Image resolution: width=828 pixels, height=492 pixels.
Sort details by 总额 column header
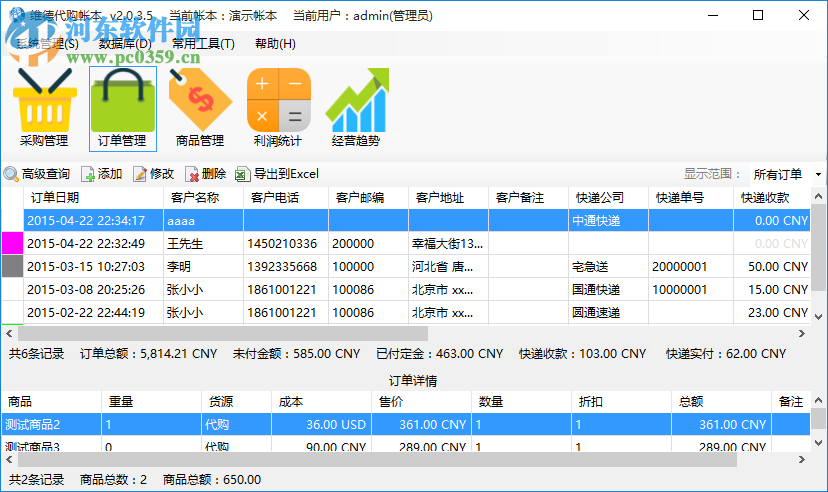coord(721,402)
